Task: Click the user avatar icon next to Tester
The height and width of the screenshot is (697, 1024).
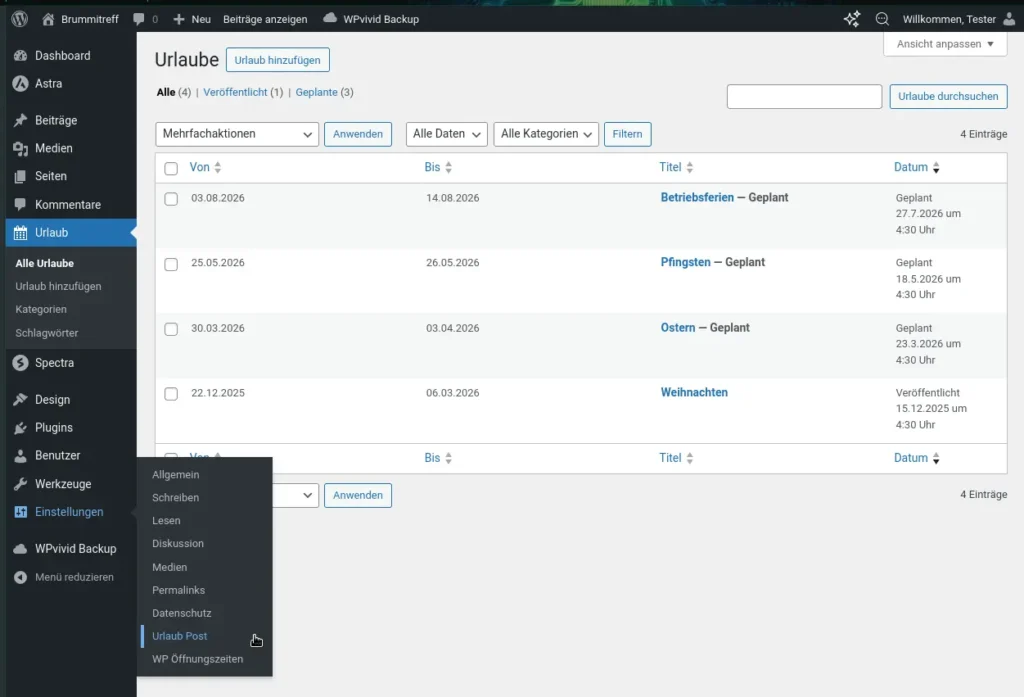Action: 1010,19
